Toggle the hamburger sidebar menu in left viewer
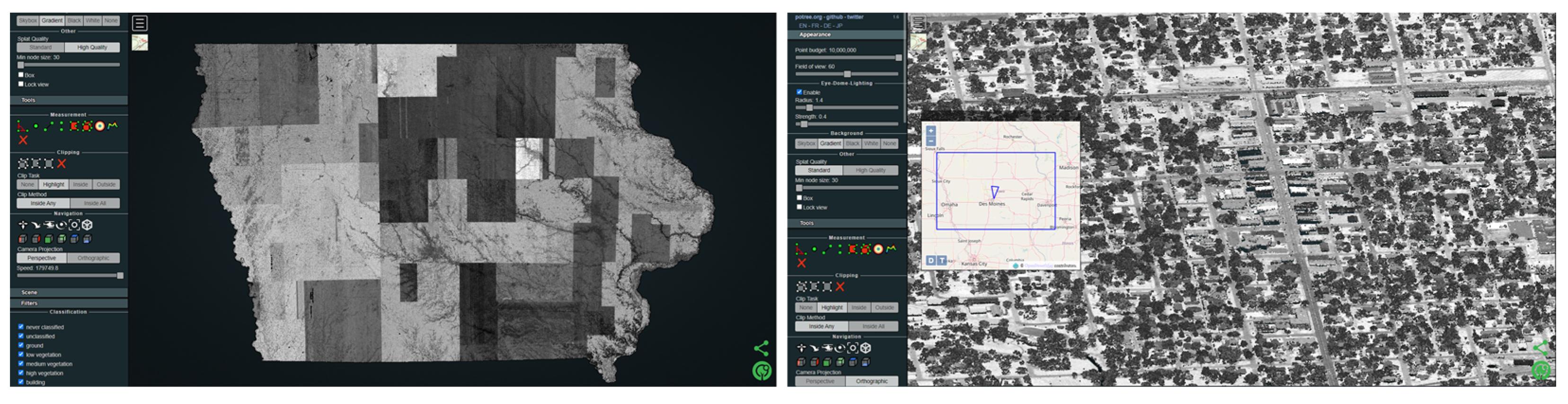The height and width of the screenshot is (404, 1568). point(140,23)
